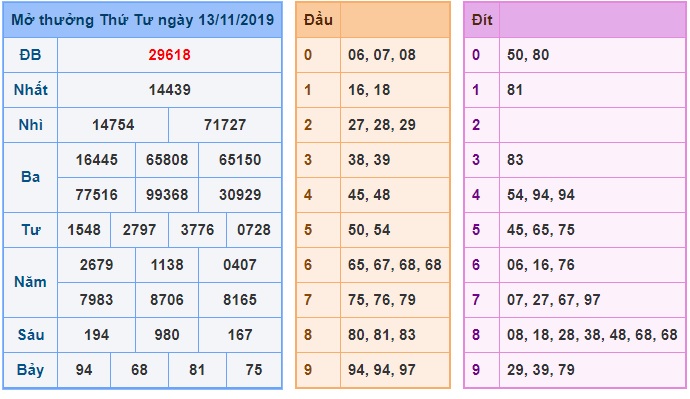Click Đít row 6 values "06, 16, 76"

(x=541, y=265)
